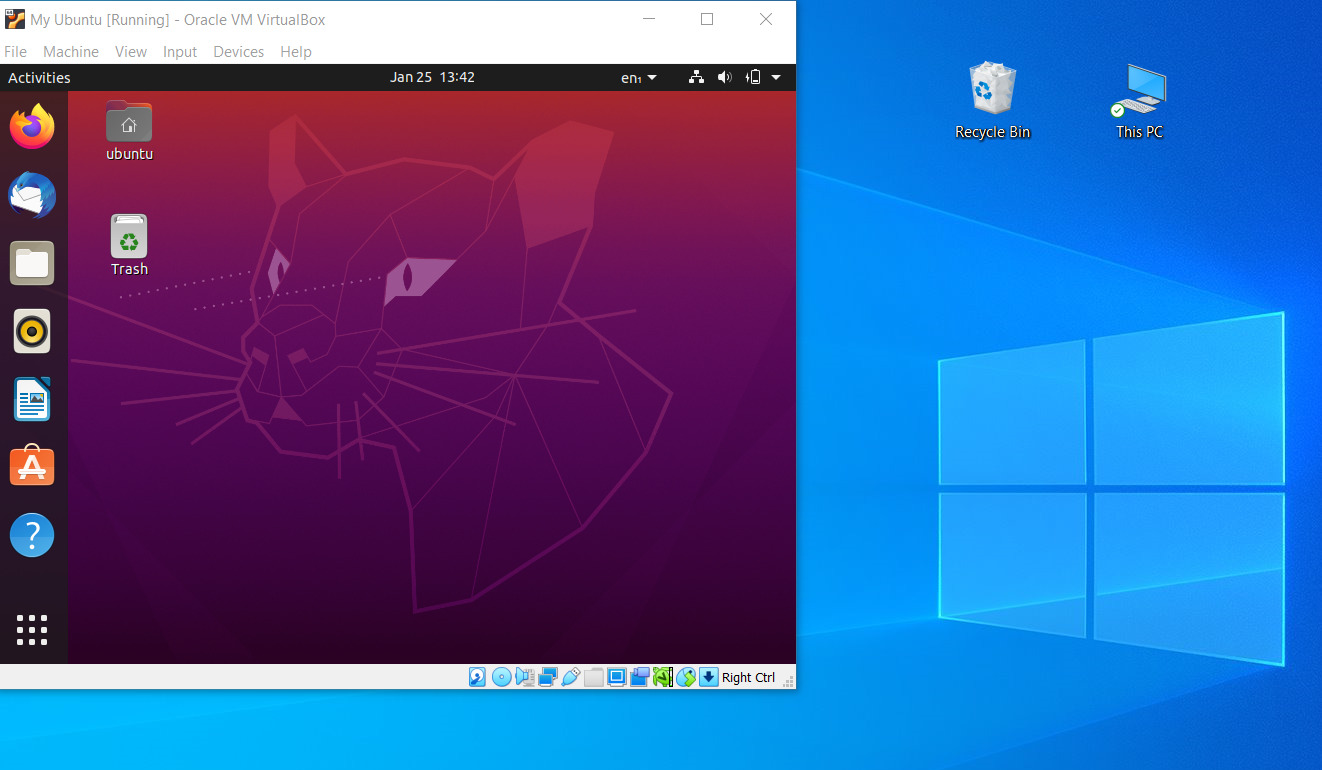Screen dimensions: 1322x770
Task: Maximize the My Ubuntu VirtualBox window
Action: coord(707,19)
